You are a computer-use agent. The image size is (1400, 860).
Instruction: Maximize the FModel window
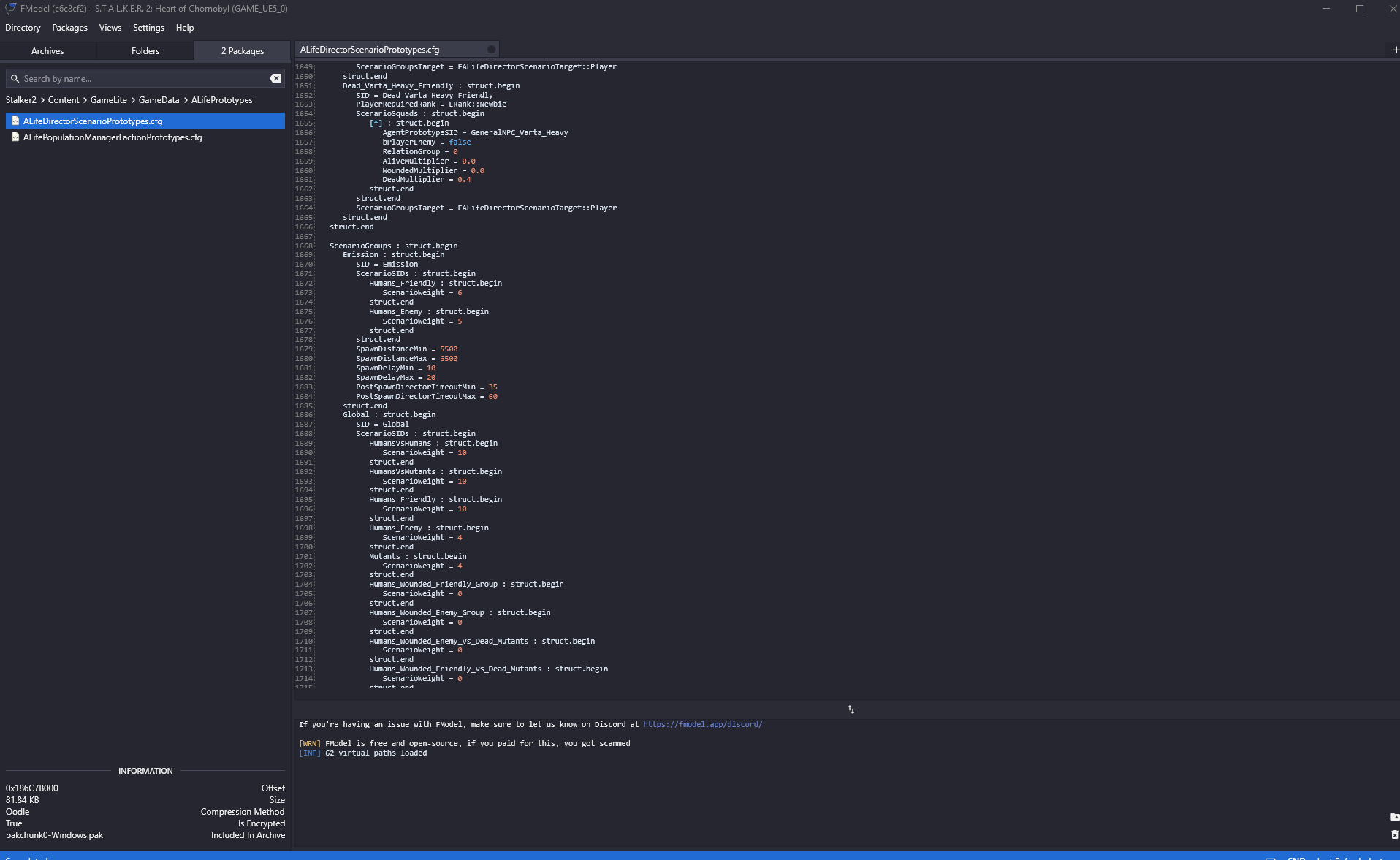tap(1360, 9)
